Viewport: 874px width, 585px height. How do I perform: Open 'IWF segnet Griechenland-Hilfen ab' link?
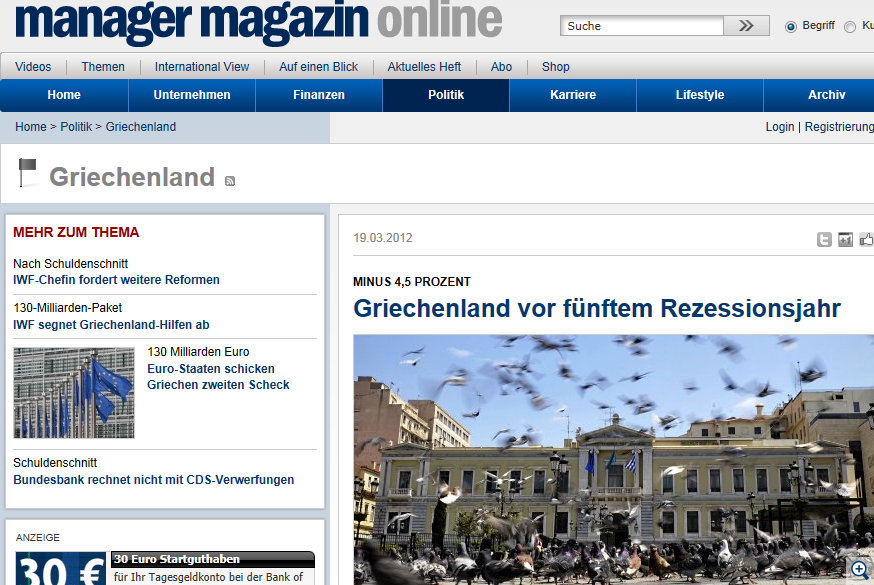point(111,325)
